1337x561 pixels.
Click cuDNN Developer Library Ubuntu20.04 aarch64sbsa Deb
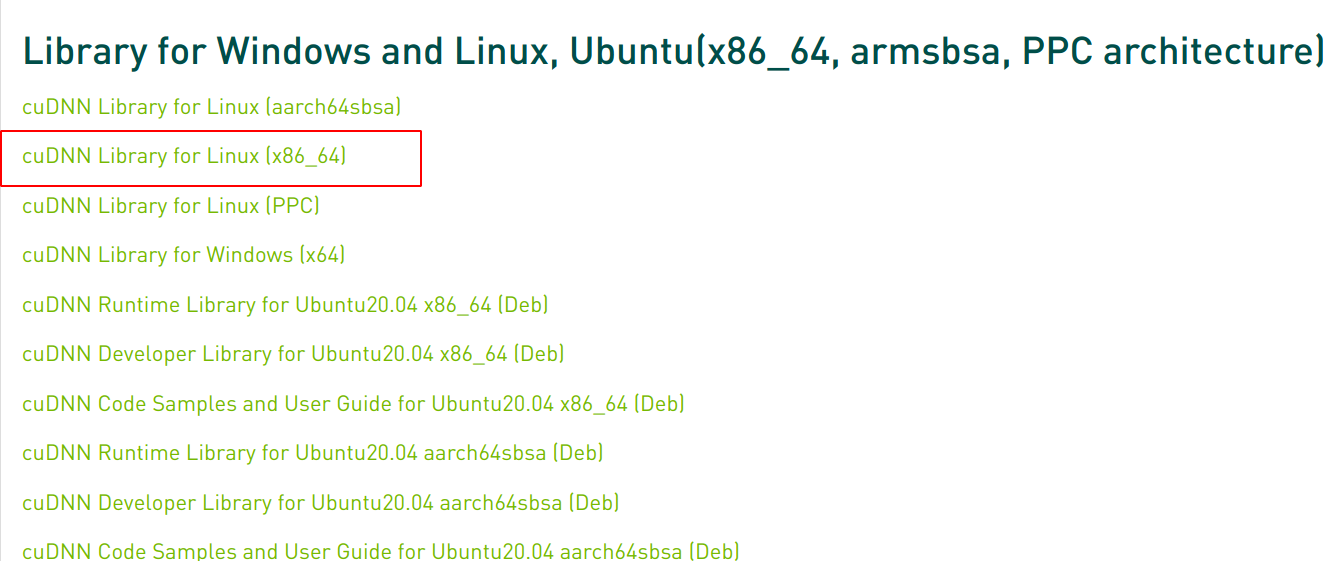(x=320, y=503)
